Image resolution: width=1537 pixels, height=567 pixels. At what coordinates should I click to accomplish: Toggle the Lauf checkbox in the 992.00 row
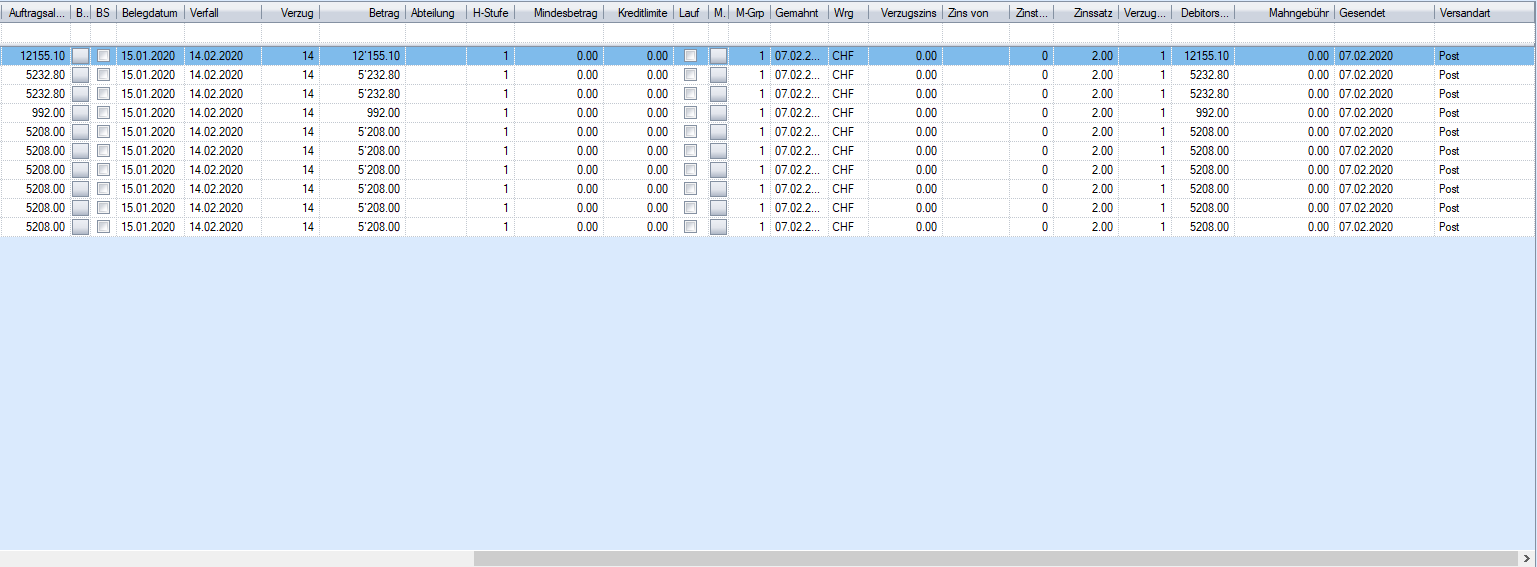pos(690,113)
